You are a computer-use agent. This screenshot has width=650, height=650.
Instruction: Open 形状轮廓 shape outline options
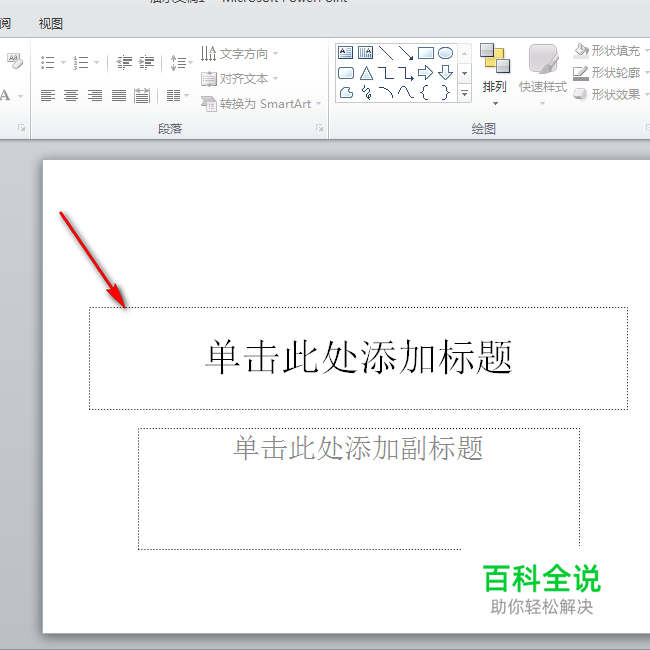(x=611, y=73)
